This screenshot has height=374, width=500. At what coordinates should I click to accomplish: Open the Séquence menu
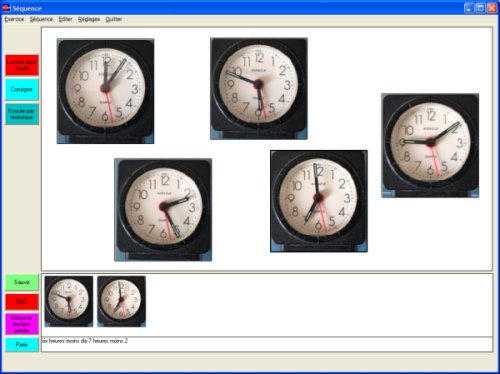tap(41, 19)
